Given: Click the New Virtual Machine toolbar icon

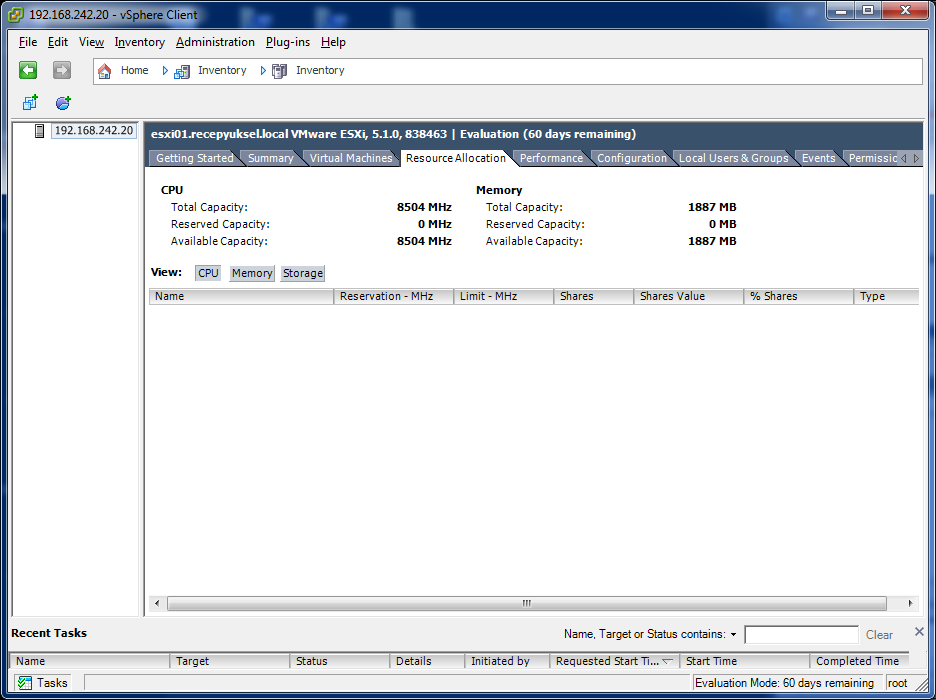Looking at the screenshot, I should coord(30,103).
